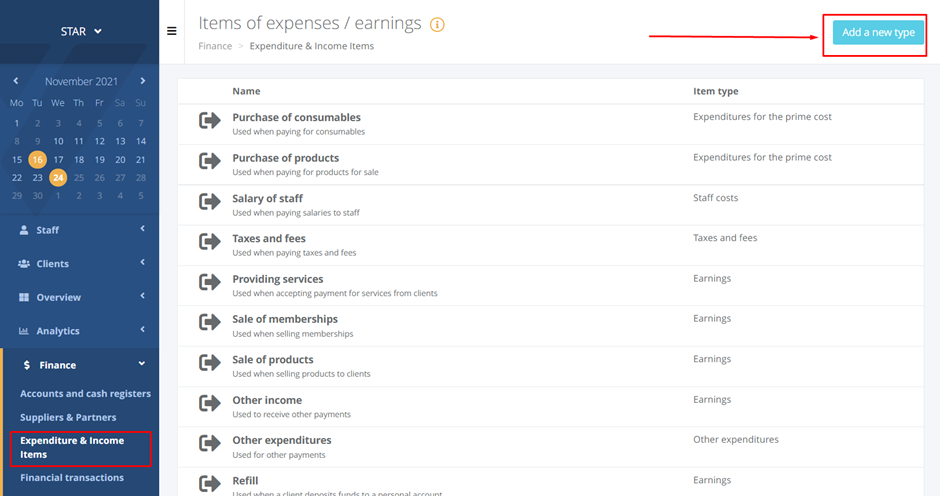Click the arrow icon for Sale of memberships
Viewport: 940px width, 496px height.
210,323
